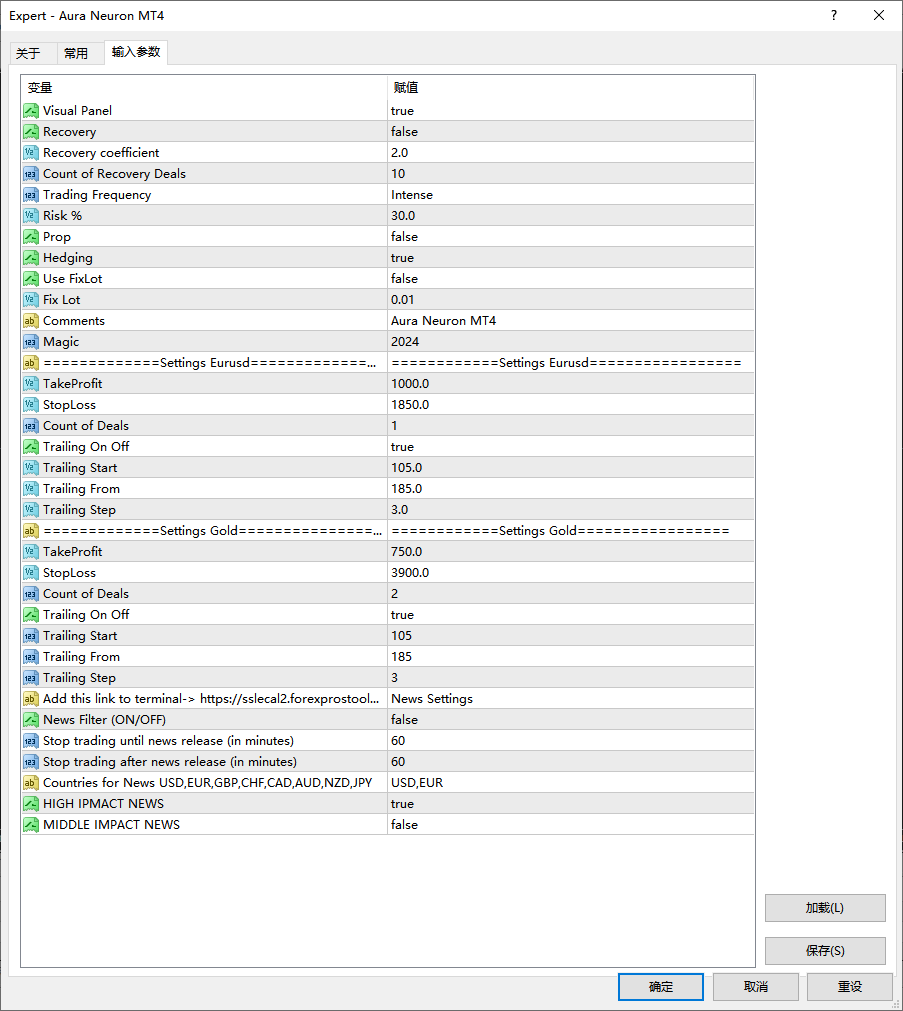Click the 加载(L) button
This screenshot has height=1011, width=903.
tap(825, 908)
